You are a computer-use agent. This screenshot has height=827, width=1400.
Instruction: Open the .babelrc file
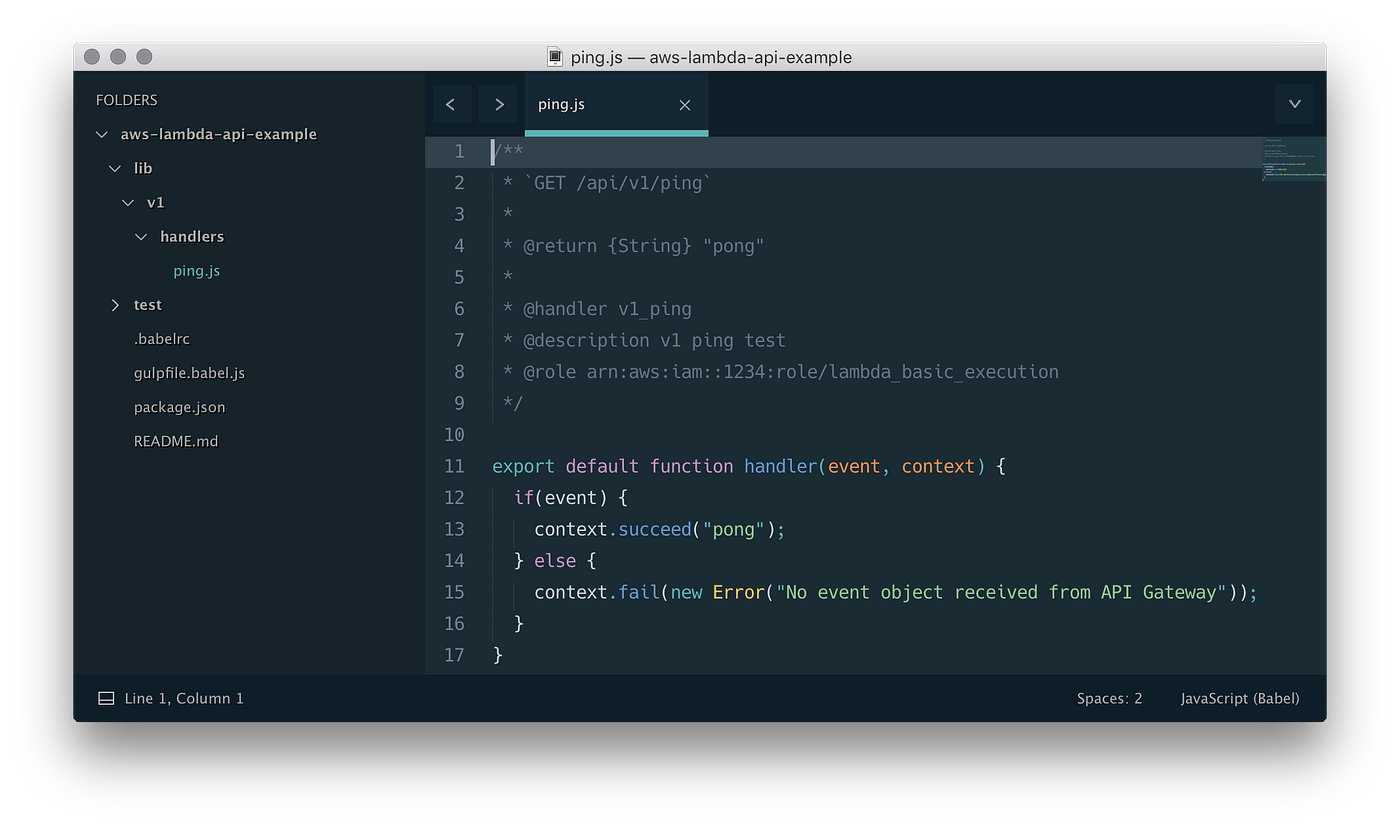pos(162,338)
